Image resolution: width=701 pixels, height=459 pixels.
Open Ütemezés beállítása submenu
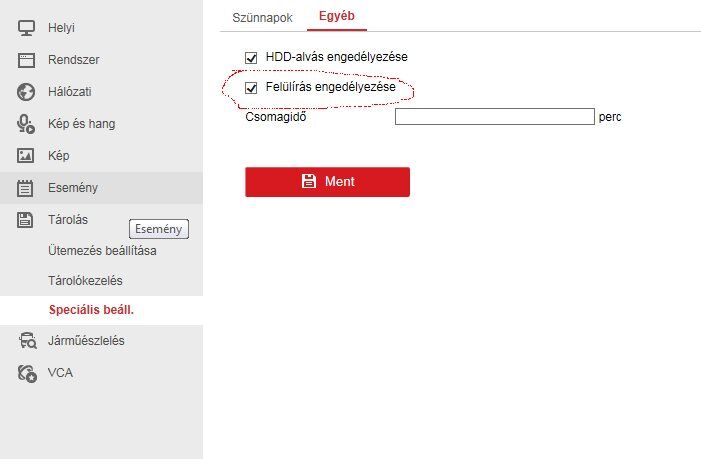click(x=102, y=251)
